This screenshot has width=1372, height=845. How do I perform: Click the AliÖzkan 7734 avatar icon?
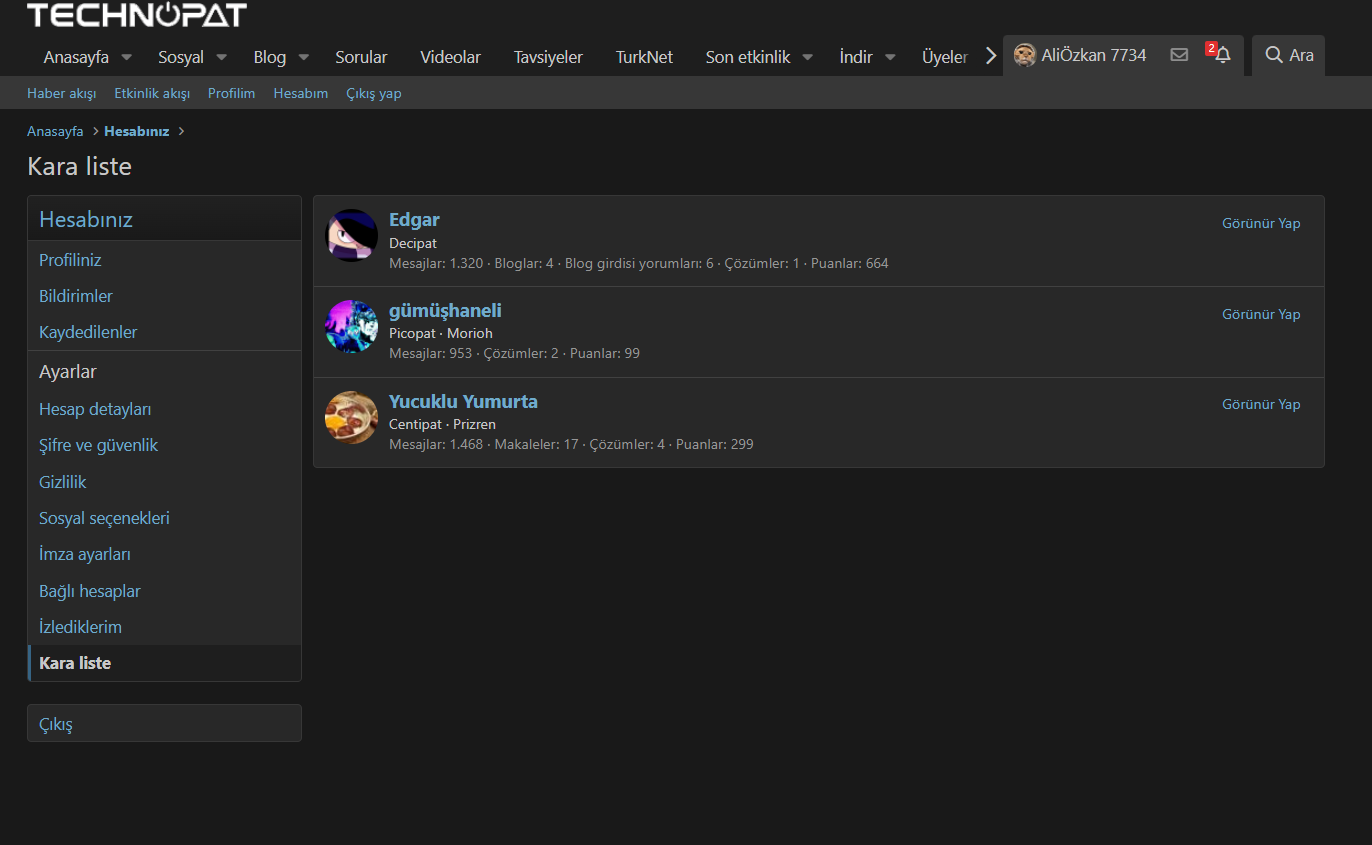[1024, 55]
